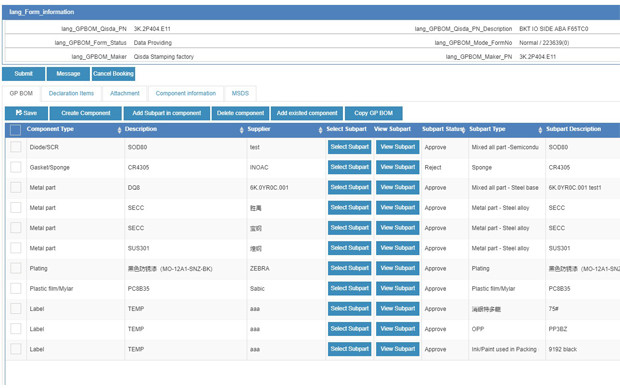Sort the Subpart Type column
620x388 pixels.
click(x=540, y=130)
